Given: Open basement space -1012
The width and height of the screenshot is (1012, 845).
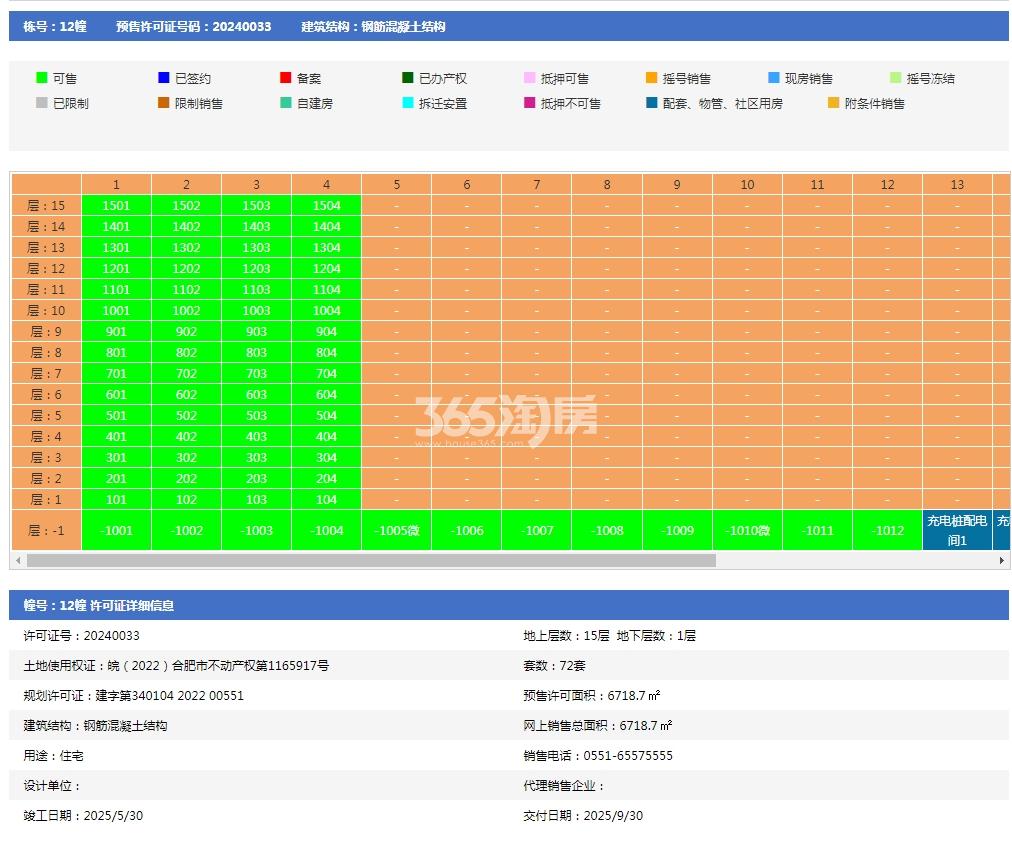Looking at the screenshot, I should pos(887,530).
